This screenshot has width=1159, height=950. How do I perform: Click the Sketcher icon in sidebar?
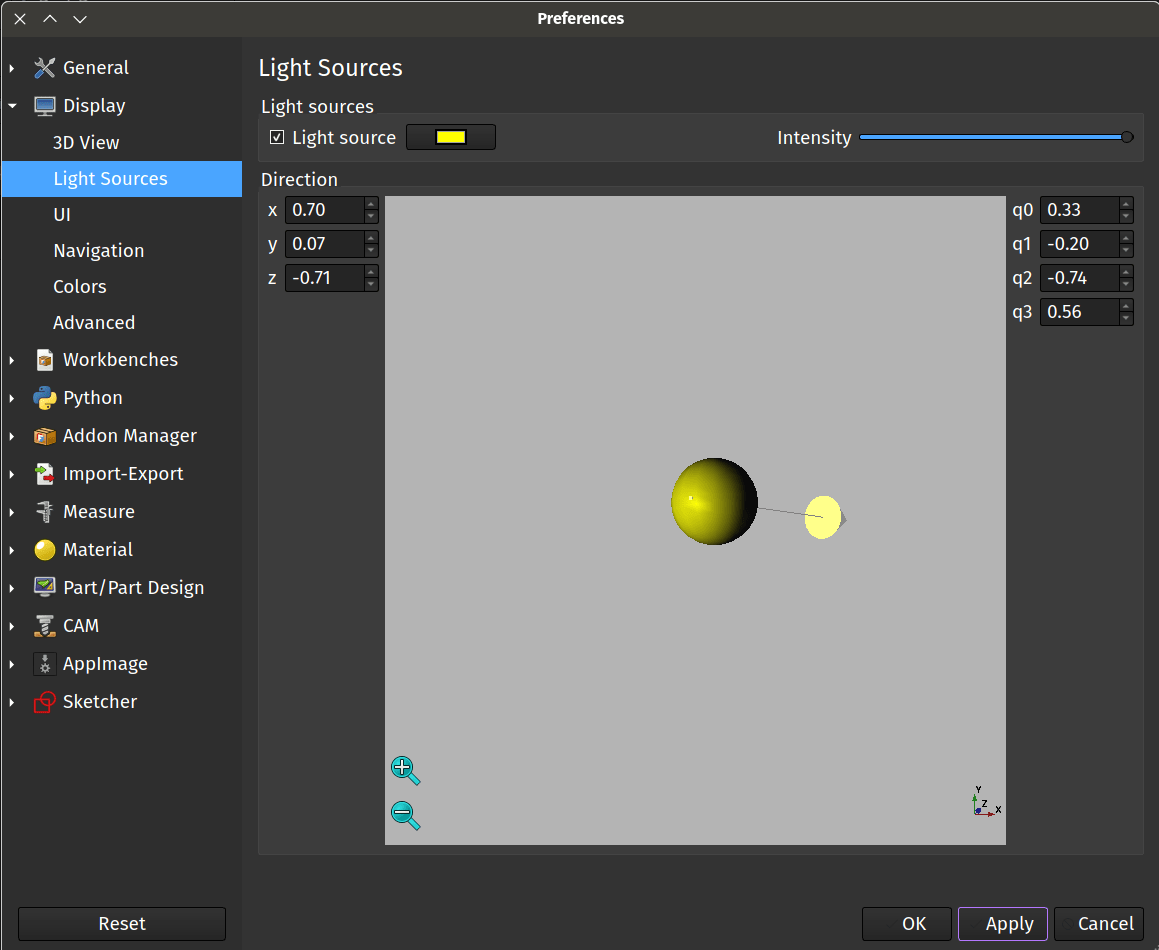[x=44, y=702]
